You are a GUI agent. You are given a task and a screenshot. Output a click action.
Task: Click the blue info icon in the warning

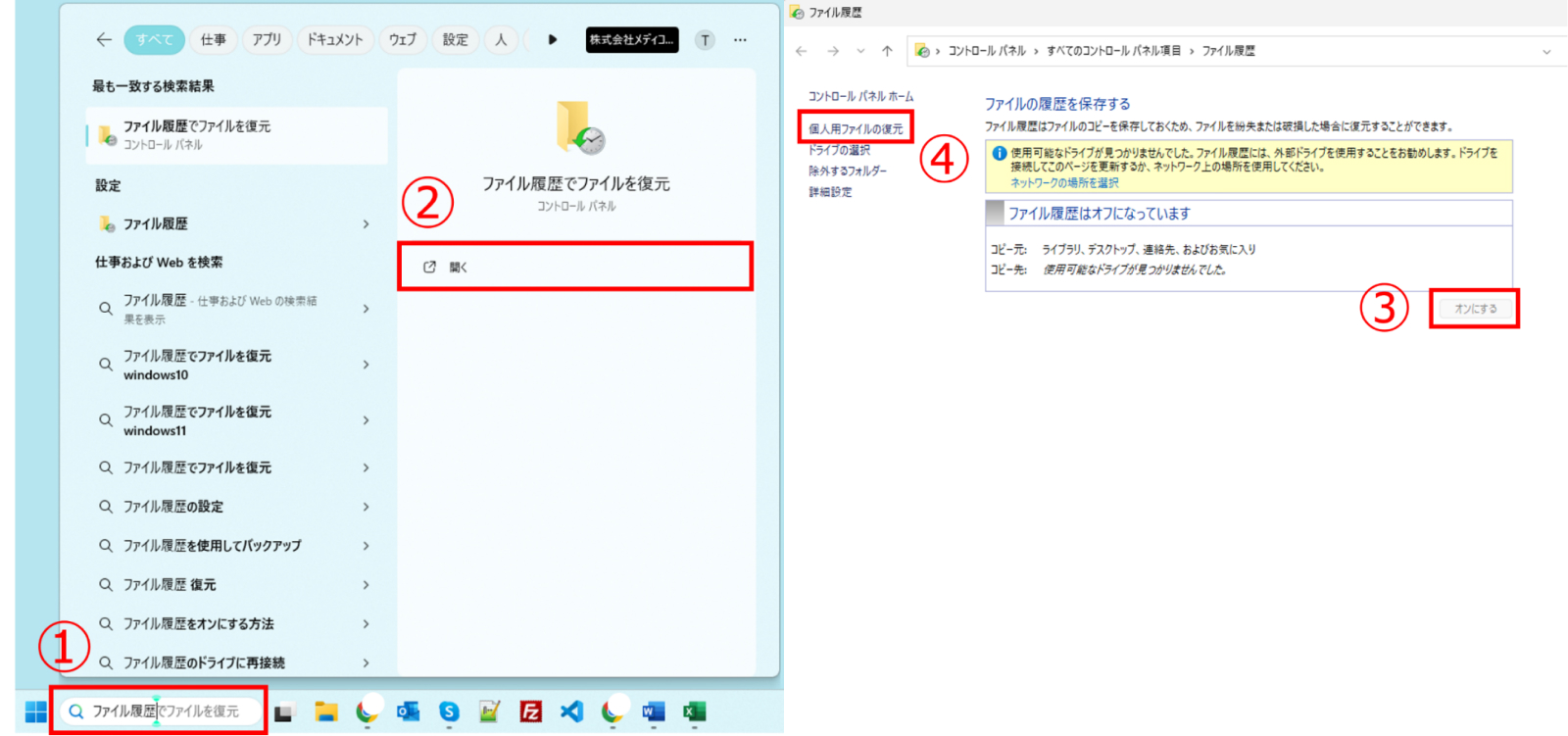click(1000, 153)
